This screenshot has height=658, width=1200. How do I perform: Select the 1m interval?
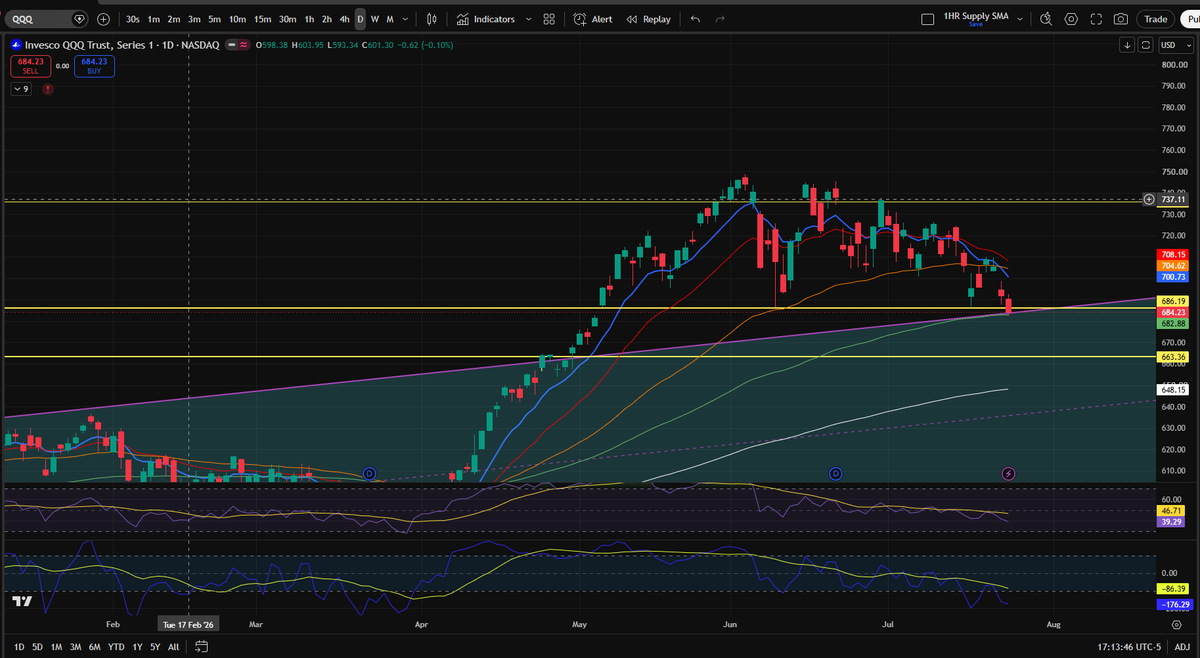coord(154,19)
